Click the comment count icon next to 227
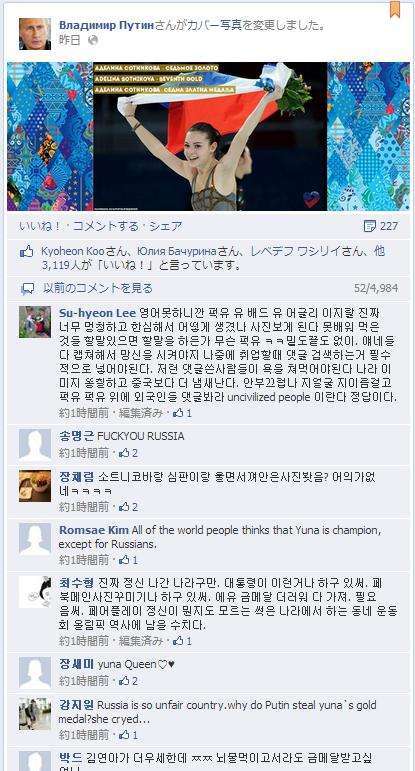 click(369, 226)
